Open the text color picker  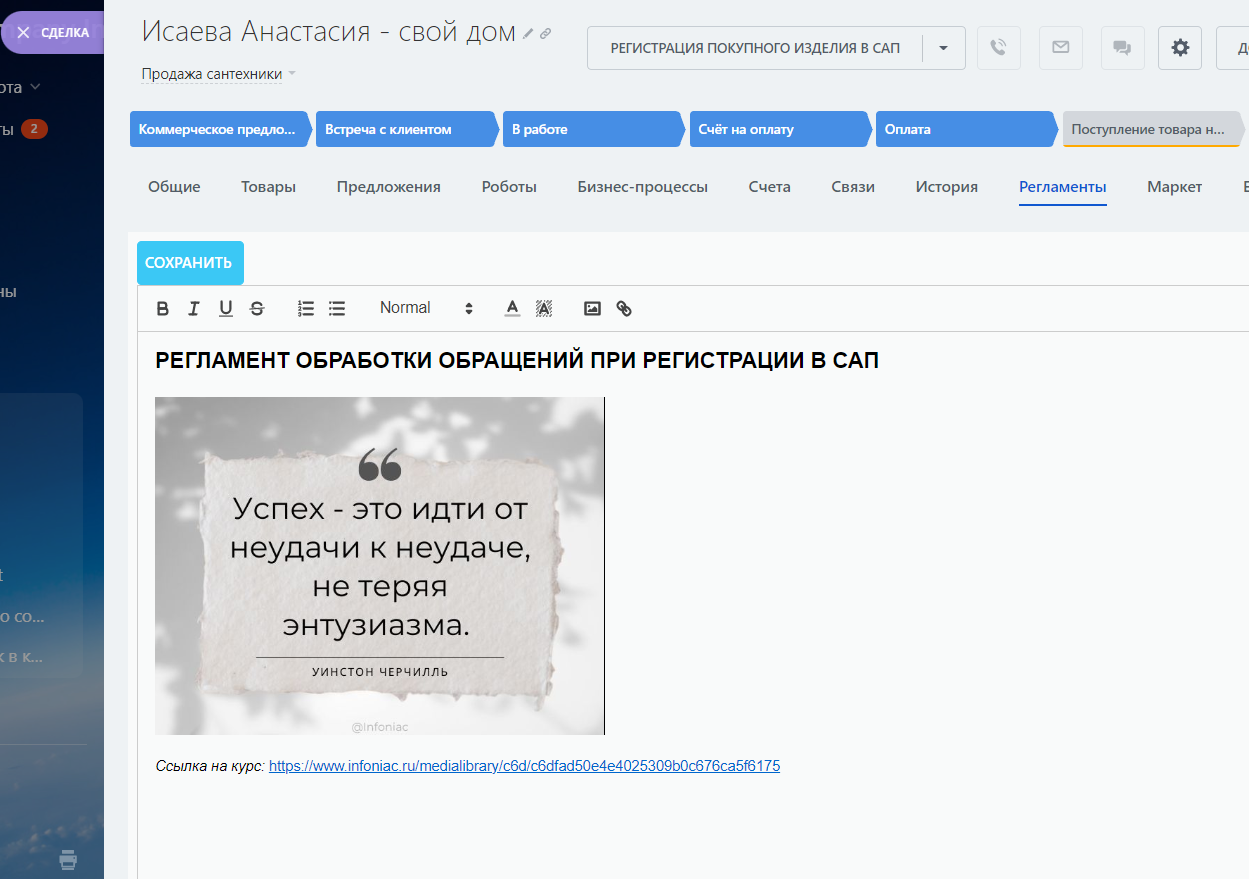point(512,309)
